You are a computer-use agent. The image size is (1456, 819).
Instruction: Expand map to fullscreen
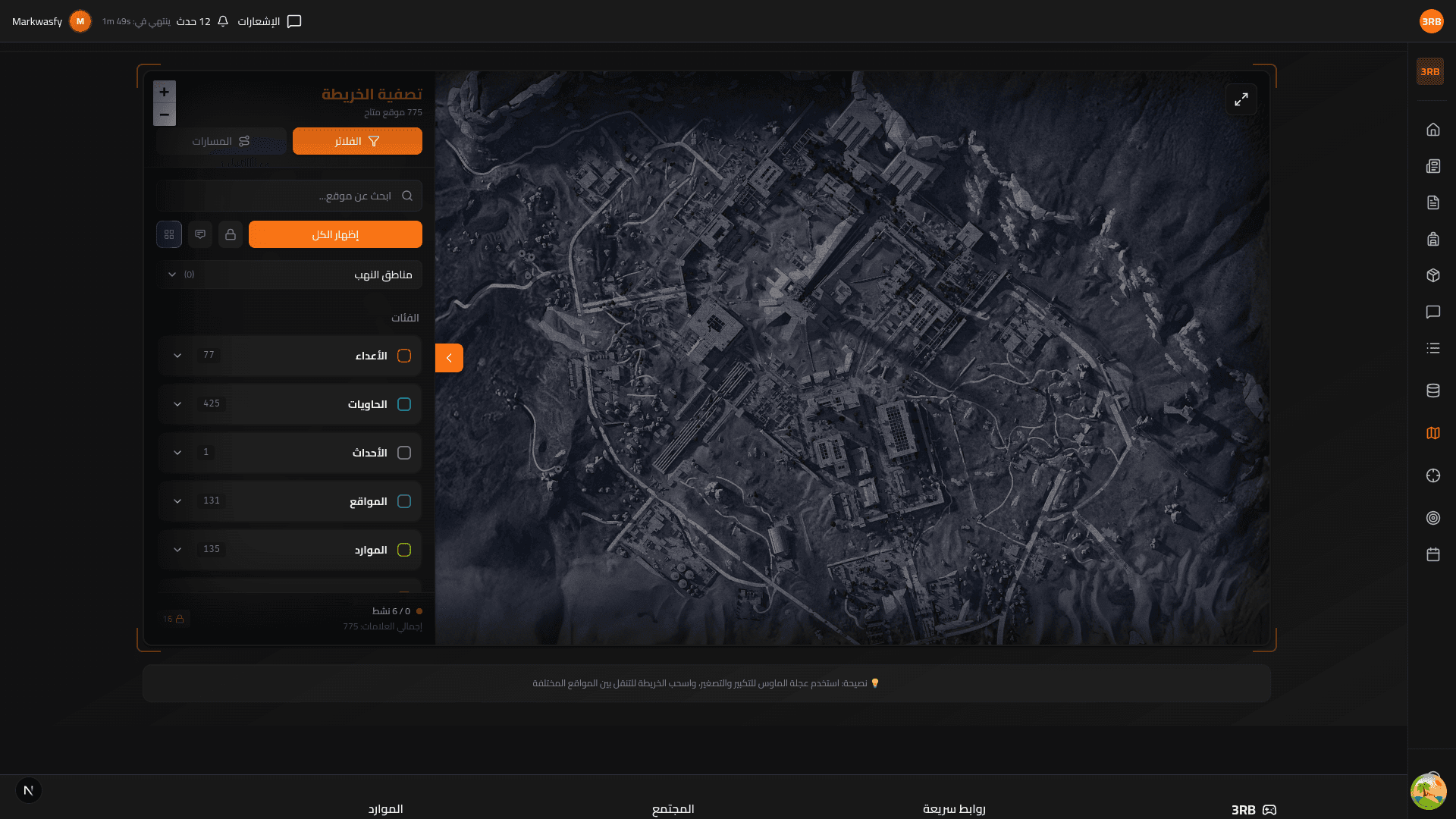pyautogui.click(x=1241, y=99)
